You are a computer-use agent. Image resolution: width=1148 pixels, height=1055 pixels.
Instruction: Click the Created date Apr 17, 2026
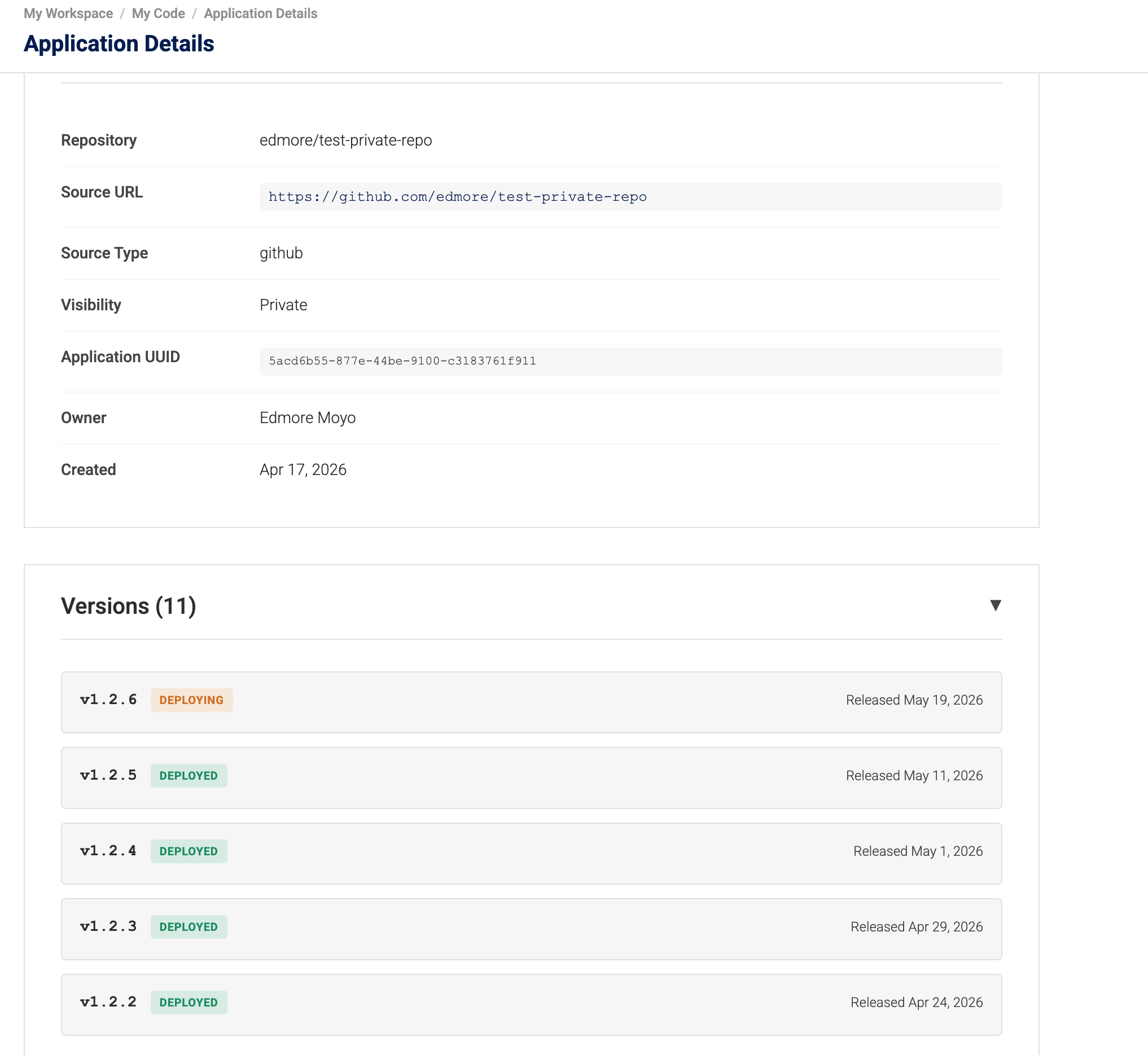pyautogui.click(x=303, y=470)
